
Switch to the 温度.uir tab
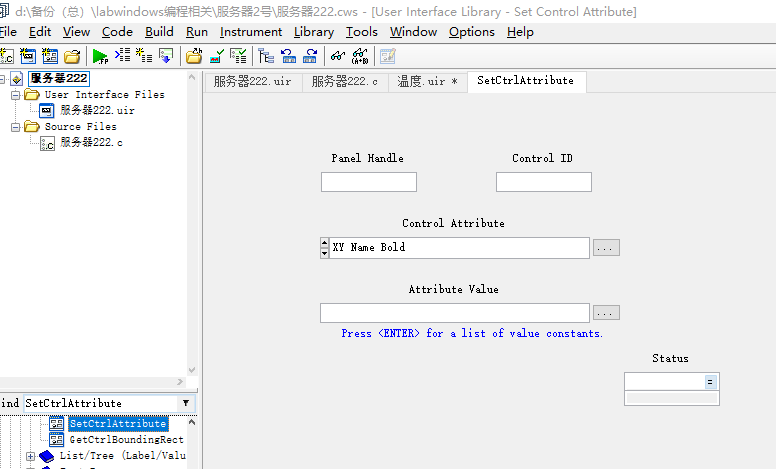pos(427,82)
